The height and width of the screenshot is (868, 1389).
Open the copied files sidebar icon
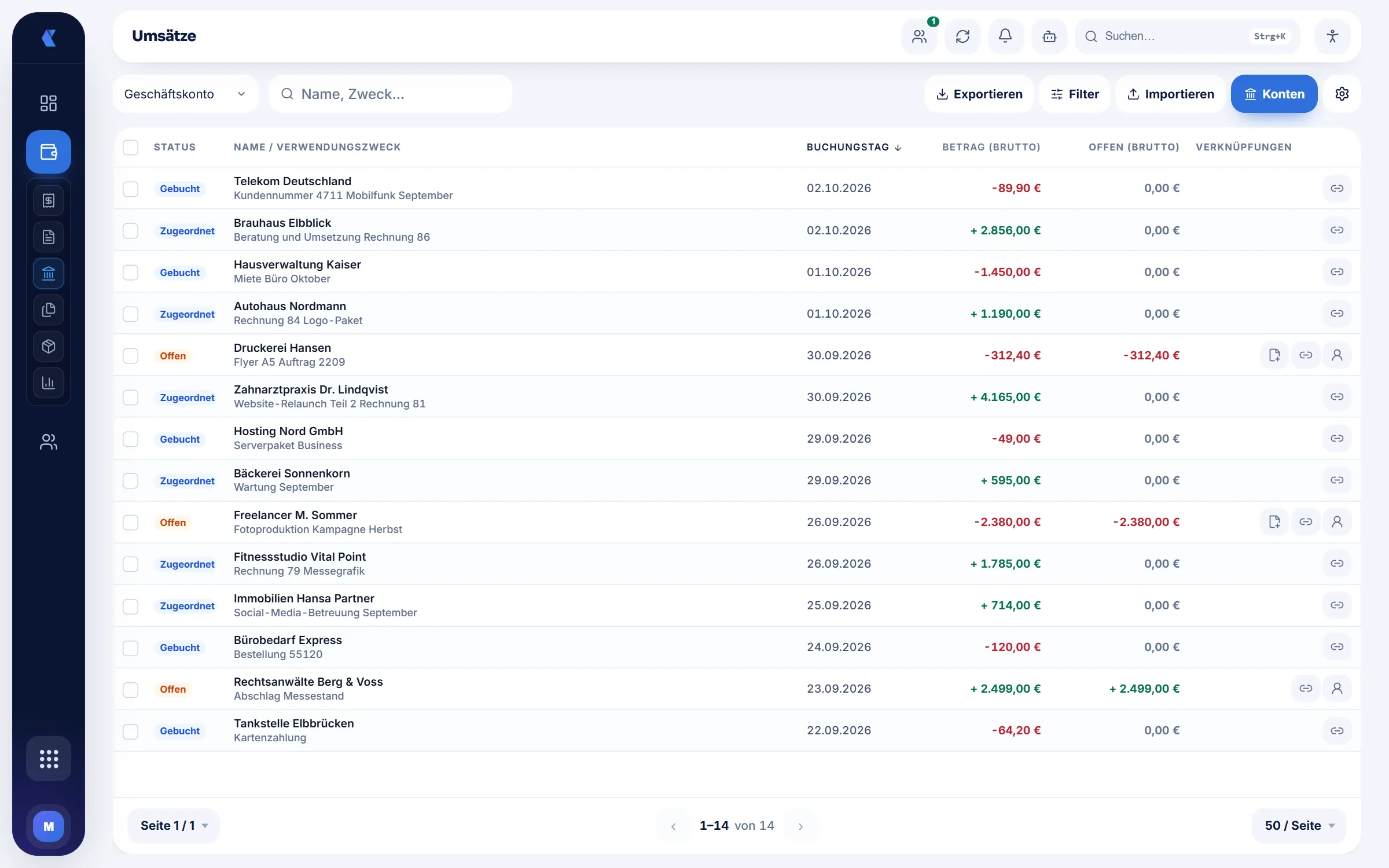point(49,310)
